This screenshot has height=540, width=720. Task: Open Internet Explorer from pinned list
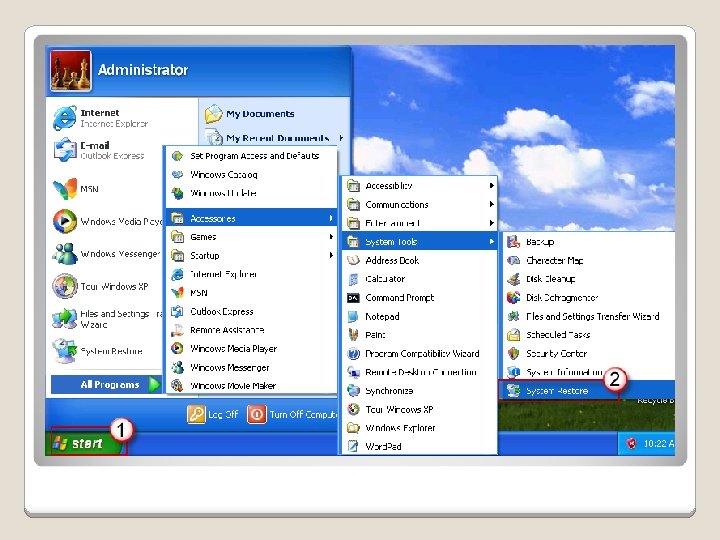point(101,118)
